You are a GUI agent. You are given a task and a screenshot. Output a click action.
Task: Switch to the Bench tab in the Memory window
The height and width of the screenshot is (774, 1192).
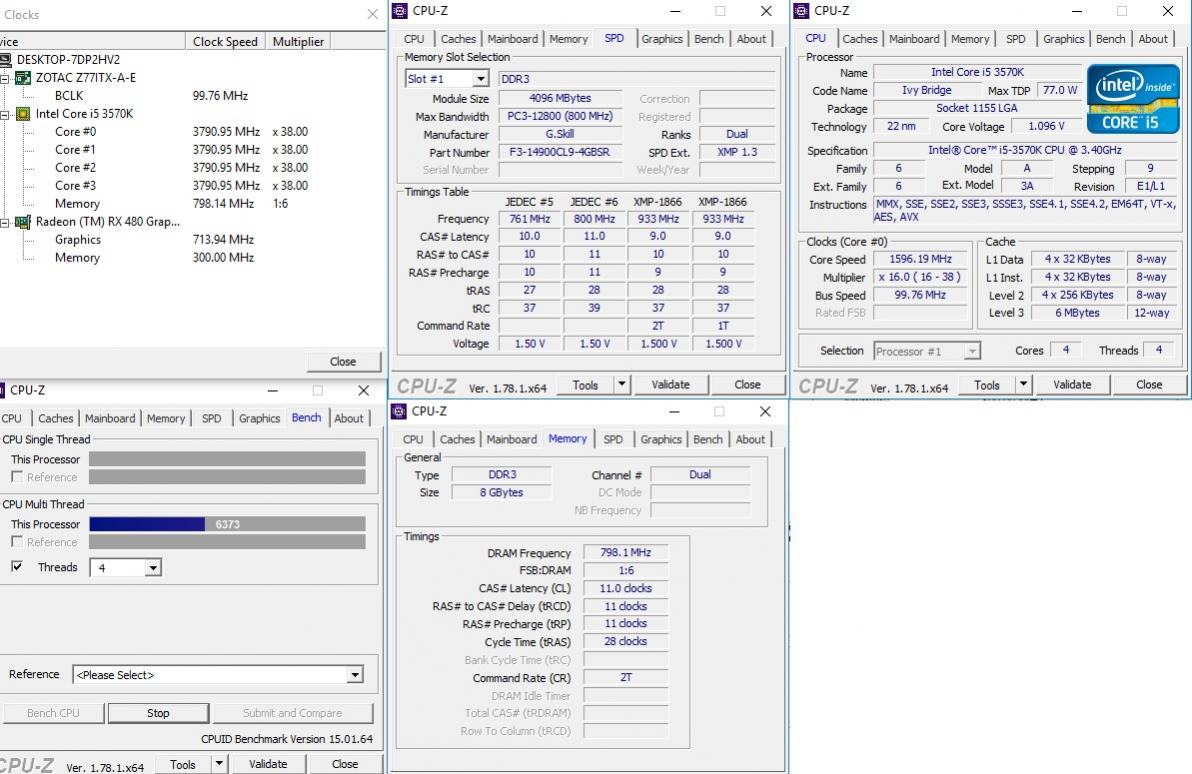[708, 439]
